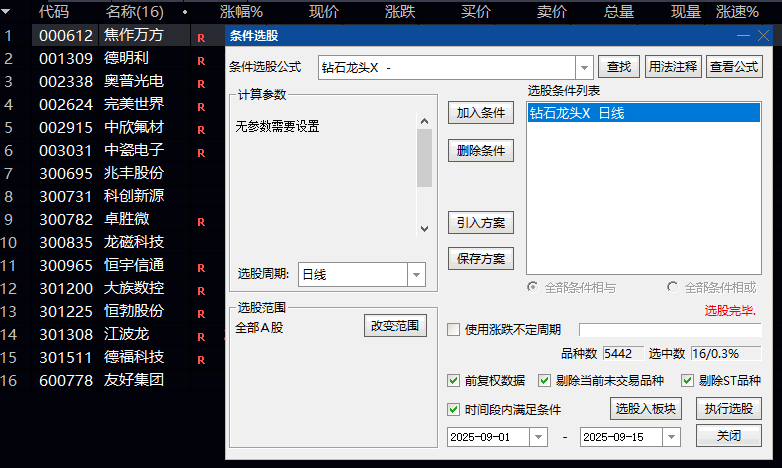Click the 品种数 value 5442

point(623,354)
